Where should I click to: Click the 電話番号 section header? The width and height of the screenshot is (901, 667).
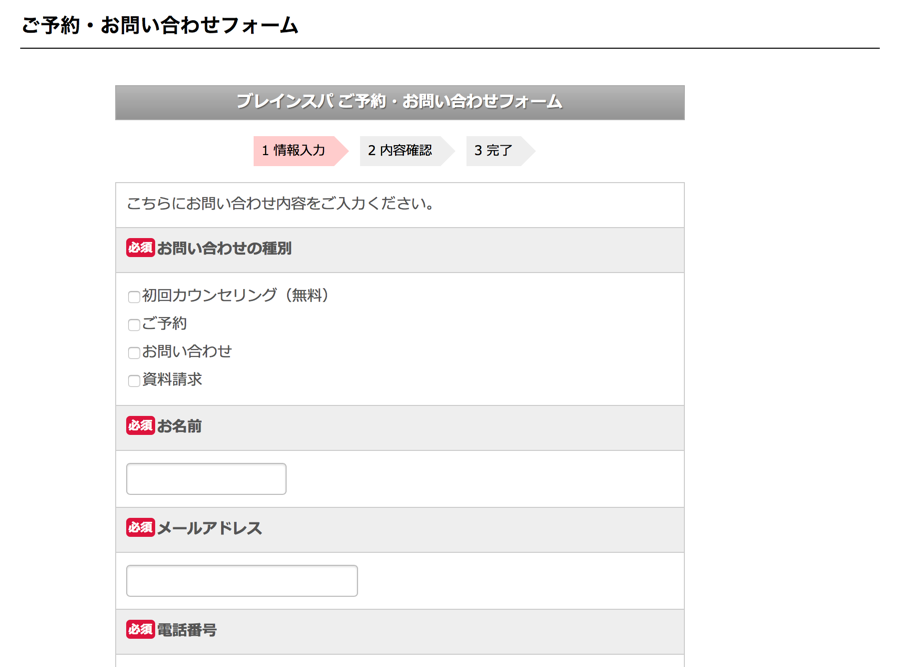400,631
